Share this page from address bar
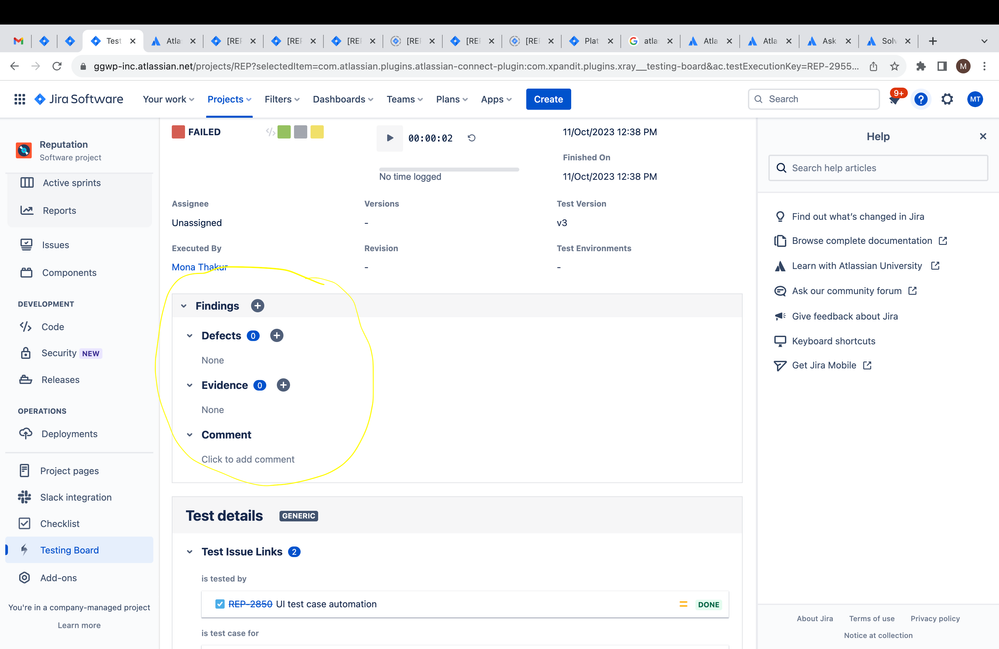Viewport: 999px width, 649px height. 873,66
